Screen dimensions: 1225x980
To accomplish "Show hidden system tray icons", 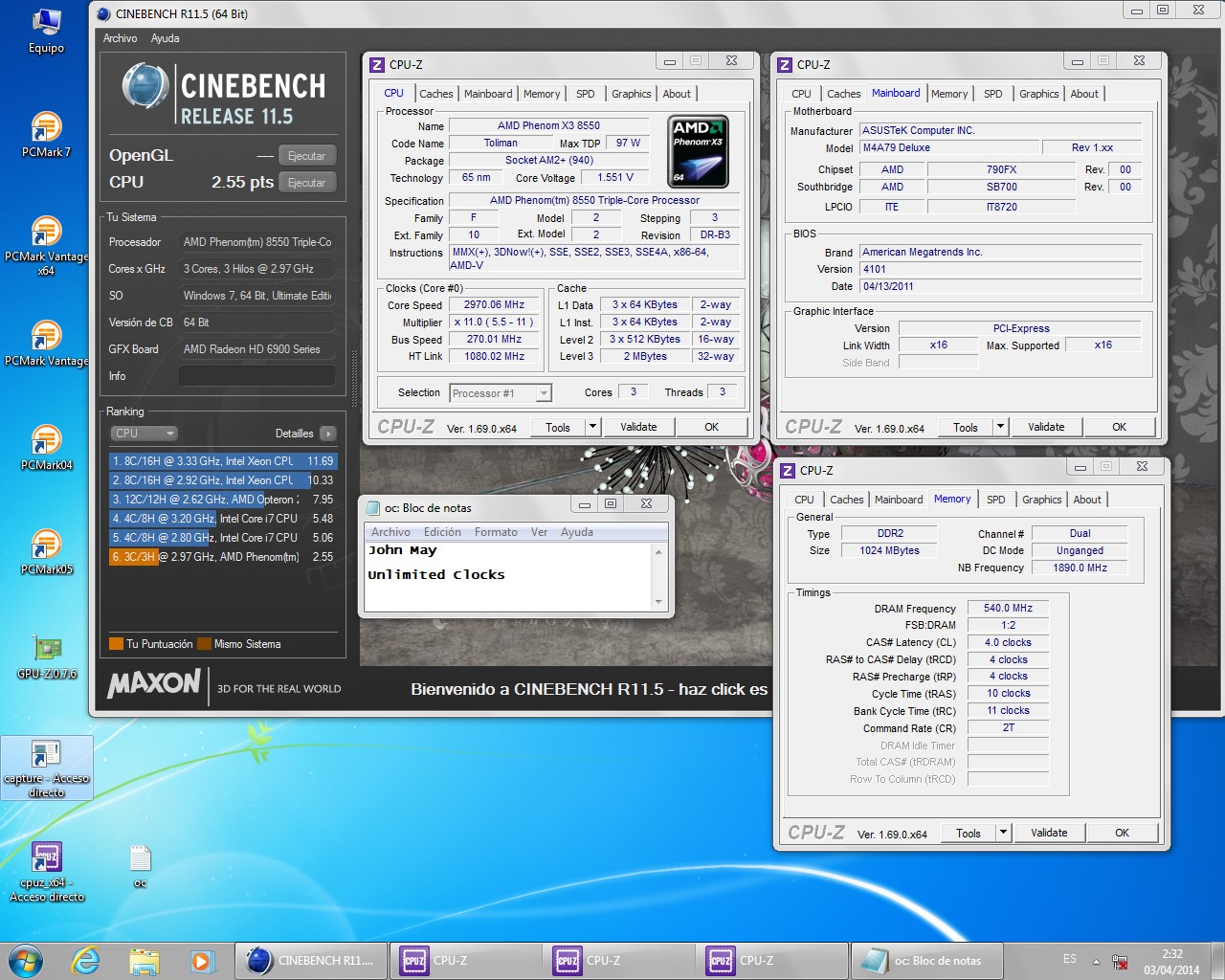I will pos(1096,961).
